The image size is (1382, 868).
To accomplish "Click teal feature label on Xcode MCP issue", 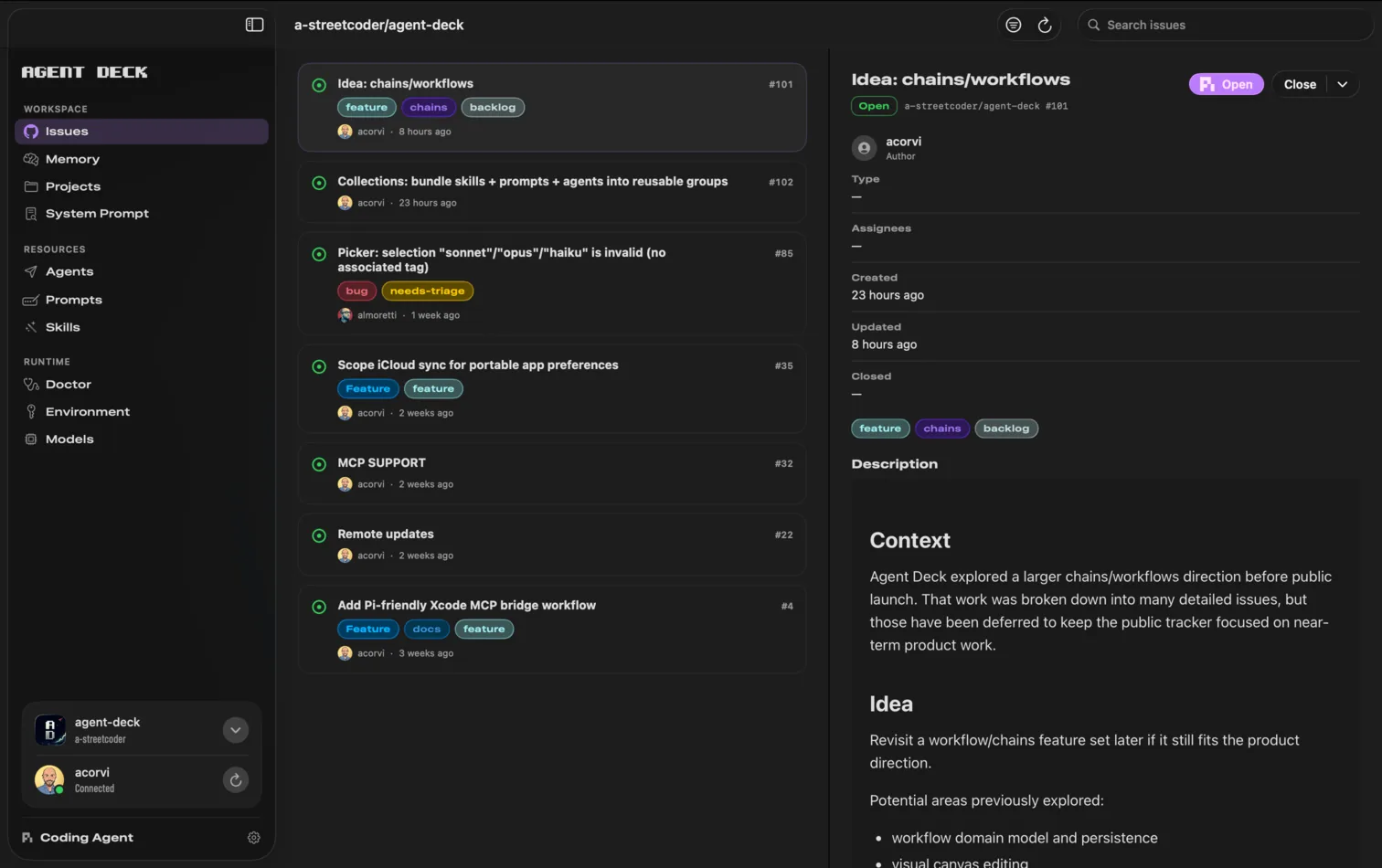I will (484, 630).
